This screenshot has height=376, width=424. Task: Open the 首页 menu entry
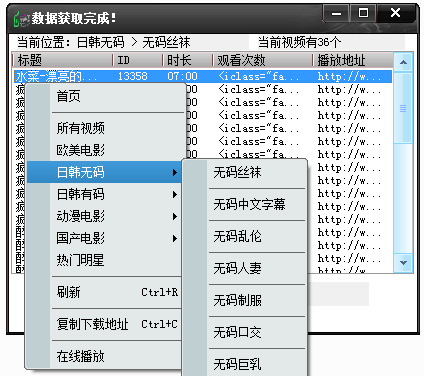click(105, 96)
